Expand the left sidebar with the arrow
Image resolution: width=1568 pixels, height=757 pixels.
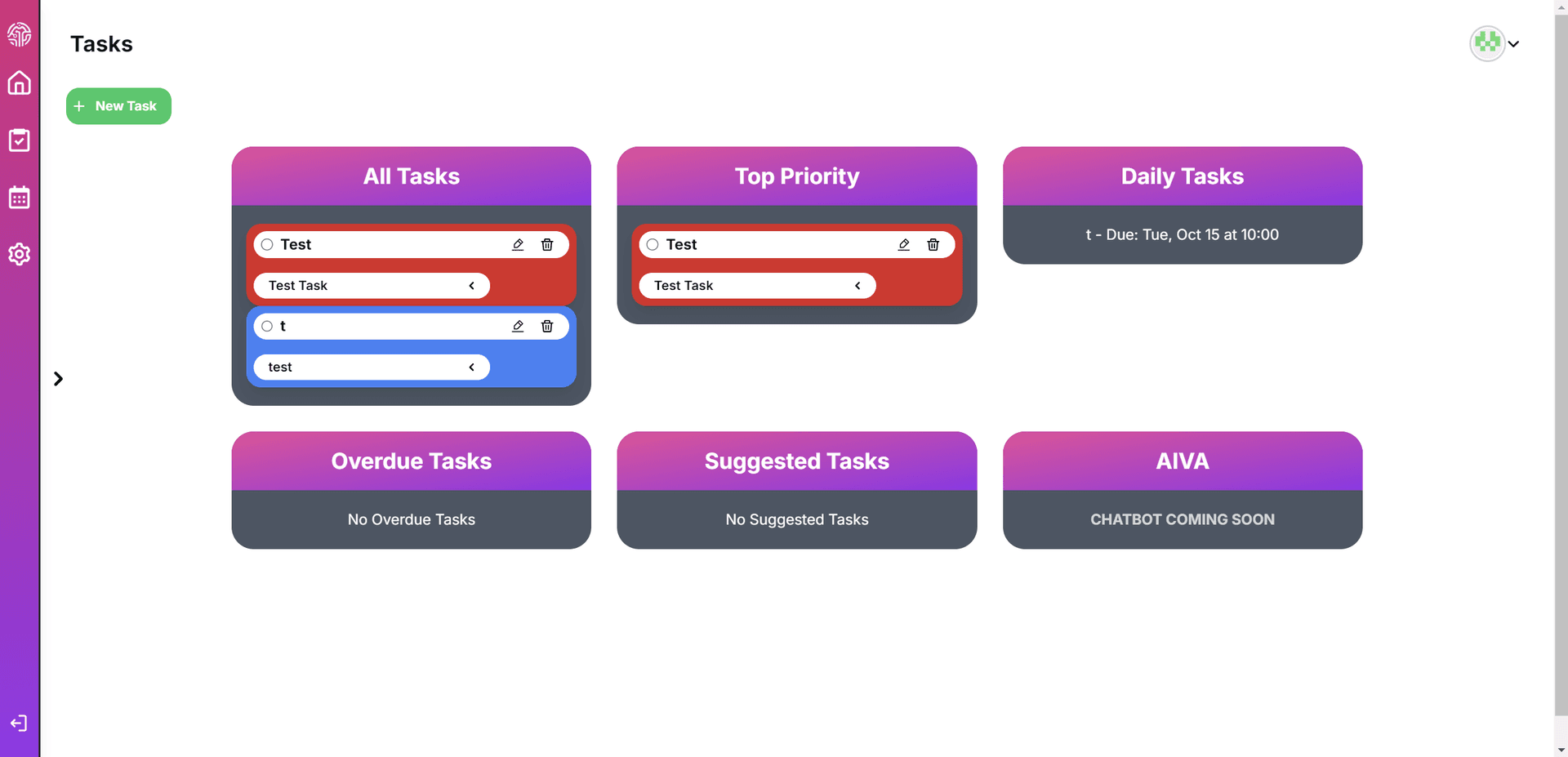57,378
